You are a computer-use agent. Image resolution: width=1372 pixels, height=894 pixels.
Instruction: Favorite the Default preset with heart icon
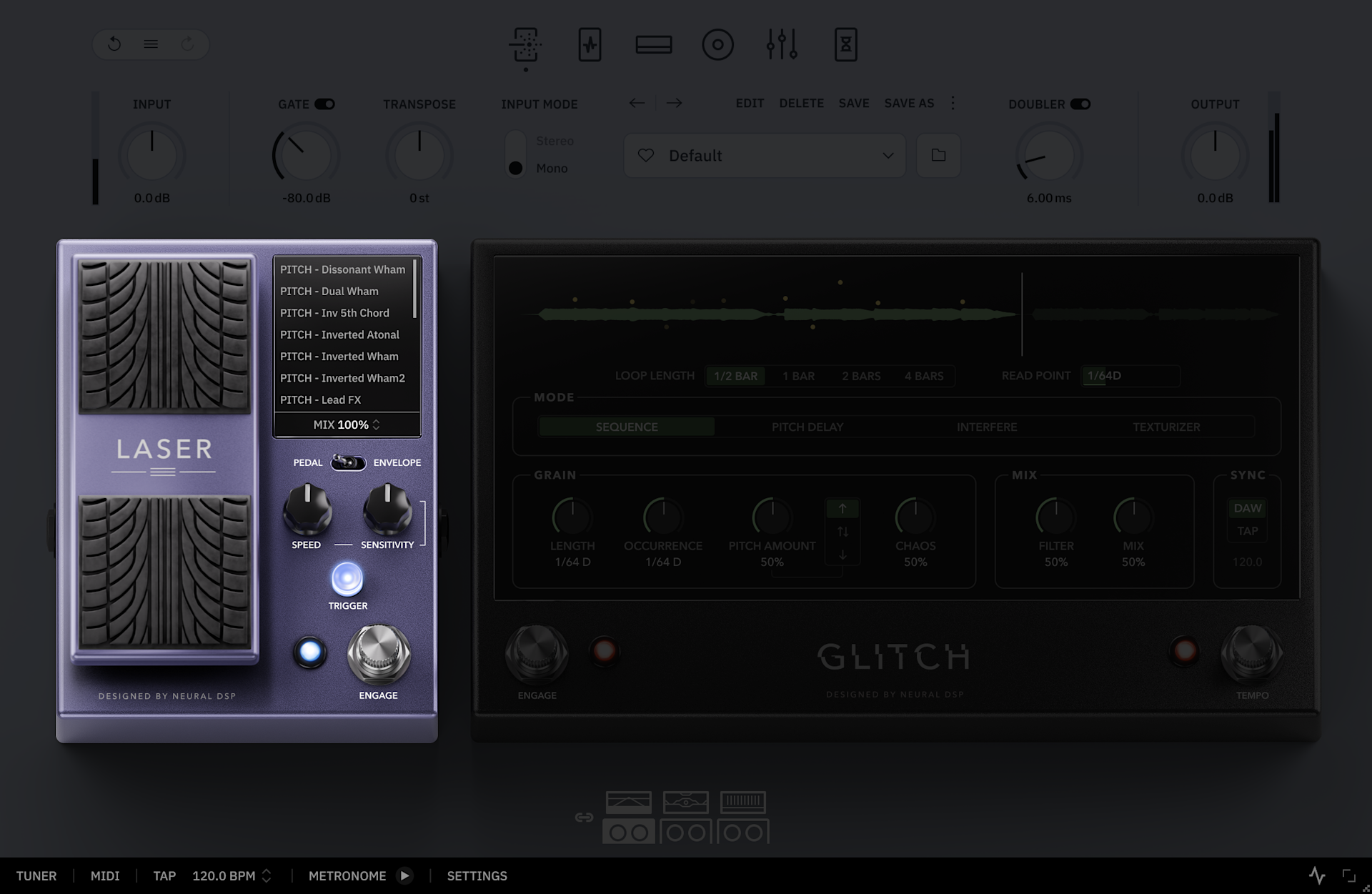[x=646, y=155]
